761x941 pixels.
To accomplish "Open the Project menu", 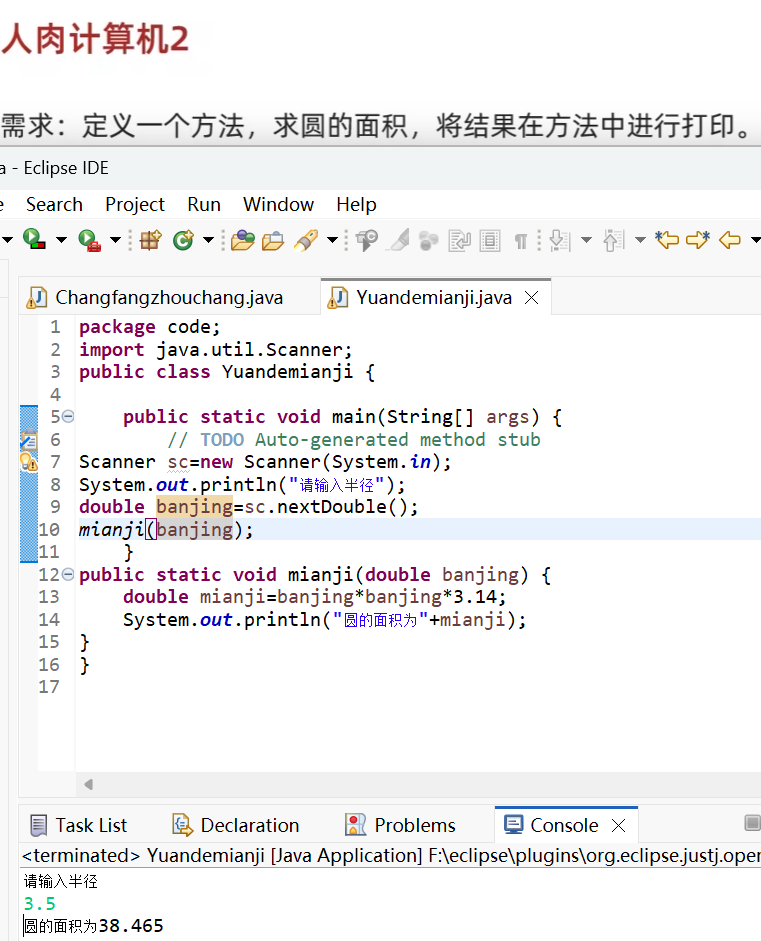I will 134,205.
